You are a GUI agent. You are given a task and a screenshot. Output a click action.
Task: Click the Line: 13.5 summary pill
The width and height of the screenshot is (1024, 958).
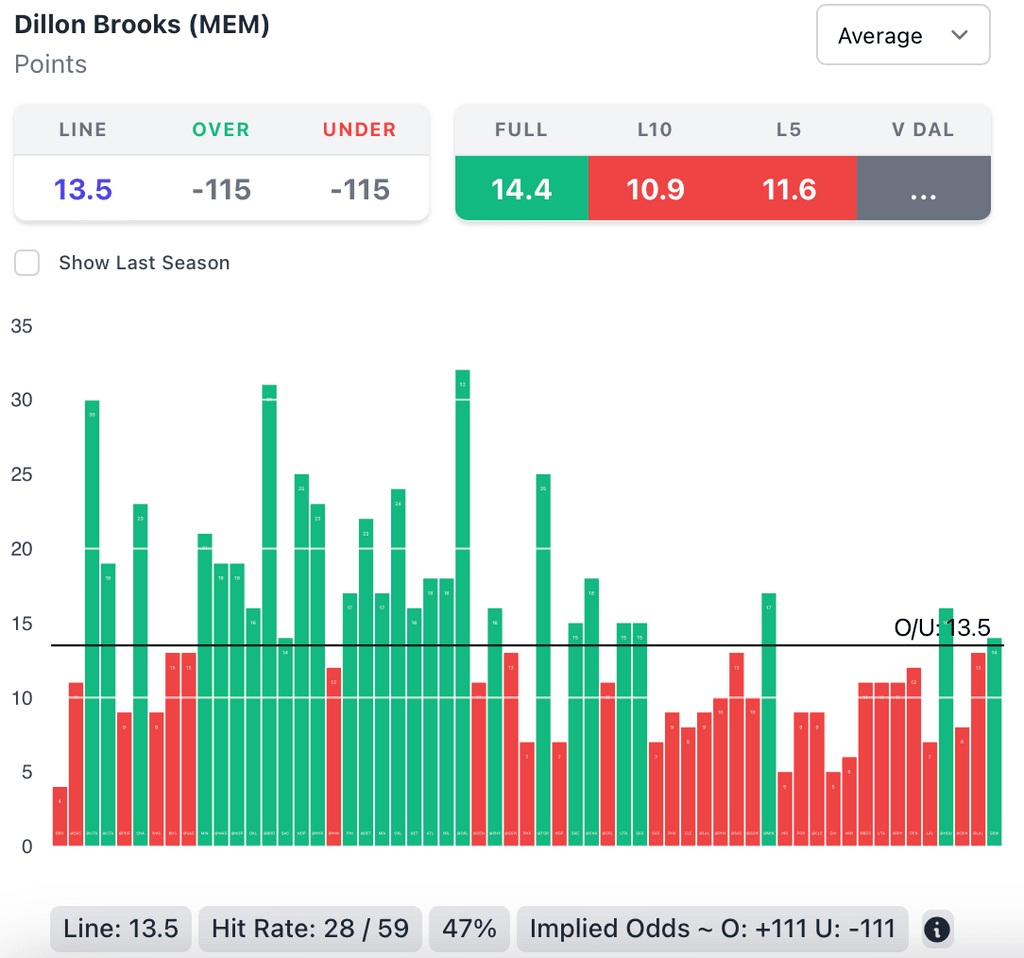(121, 929)
